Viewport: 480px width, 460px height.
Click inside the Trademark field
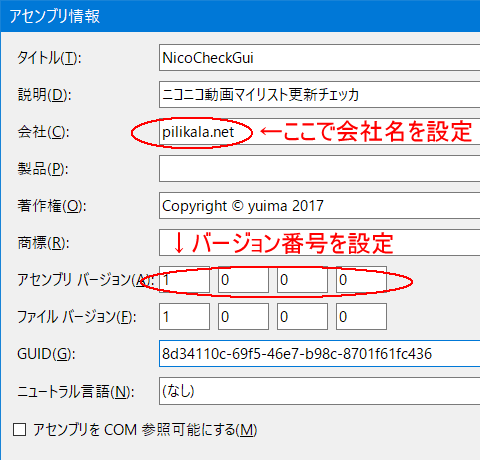tap(319, 242)
